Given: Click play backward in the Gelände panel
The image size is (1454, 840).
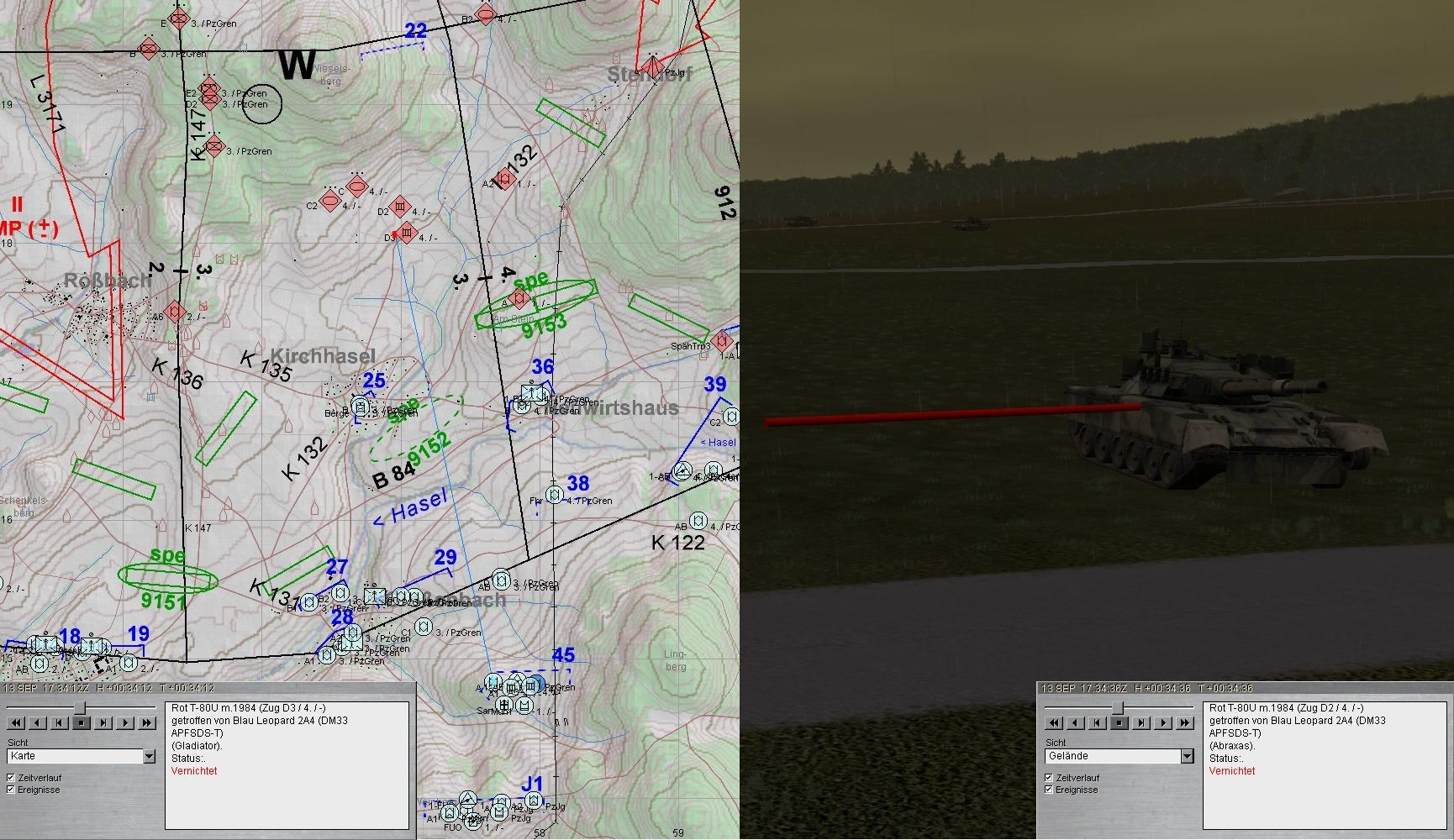Looking at the screenshot, I should 1076,722.
